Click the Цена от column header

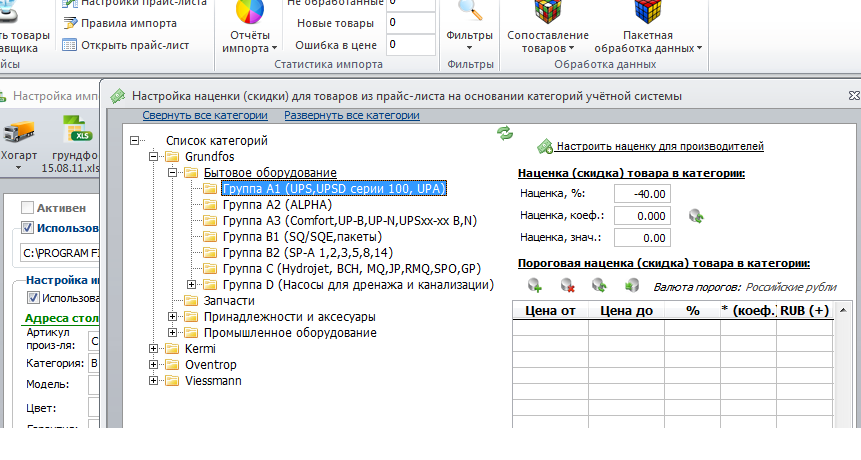coord(550,310)
